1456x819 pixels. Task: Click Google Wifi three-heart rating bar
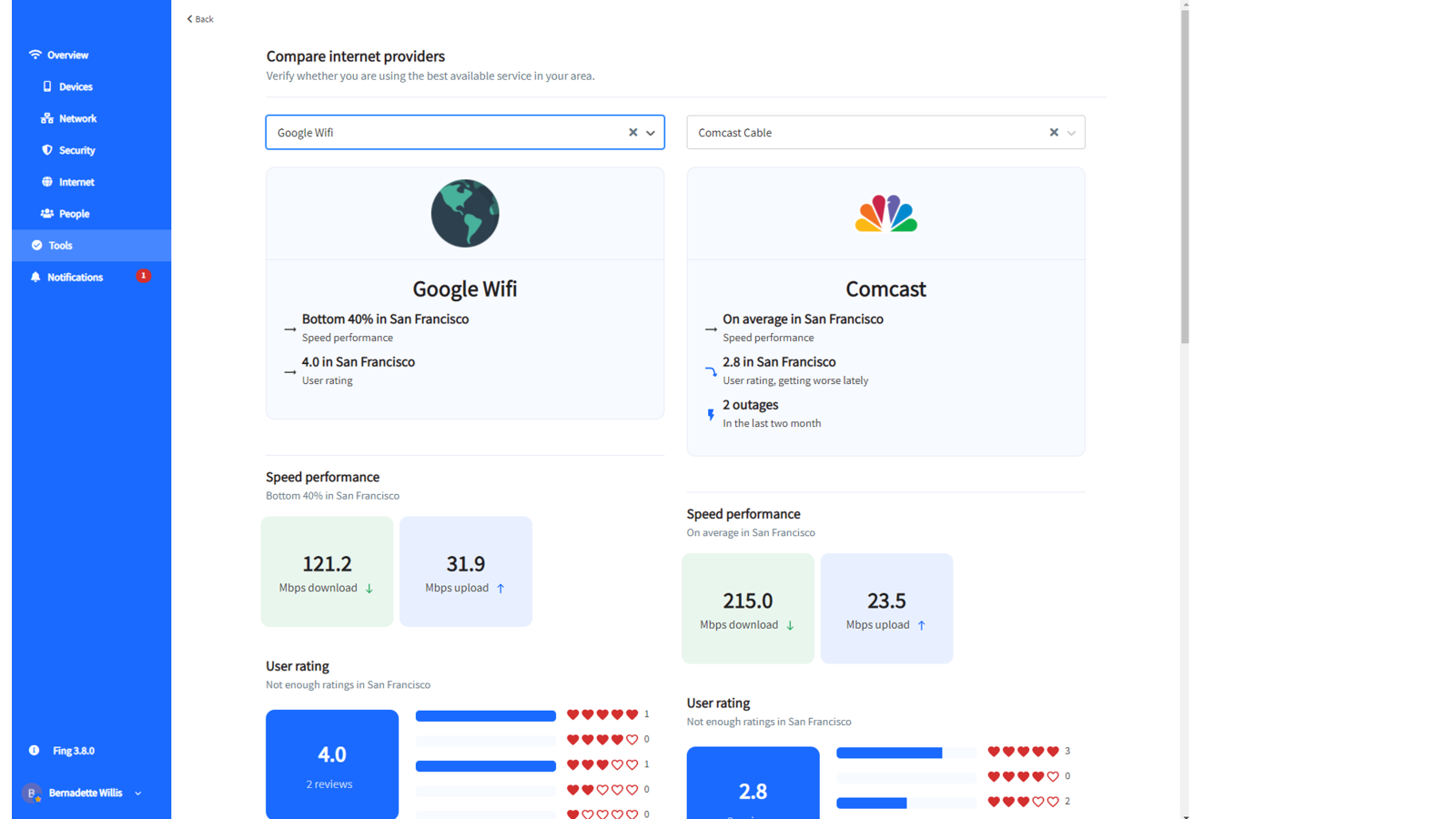point(486,766)
